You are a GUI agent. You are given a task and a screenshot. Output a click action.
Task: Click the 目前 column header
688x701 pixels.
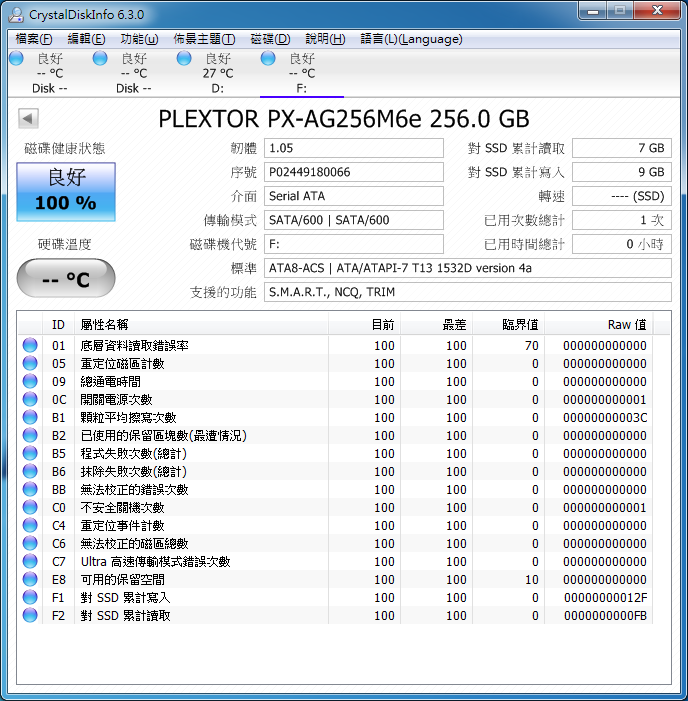click(364, 325)
